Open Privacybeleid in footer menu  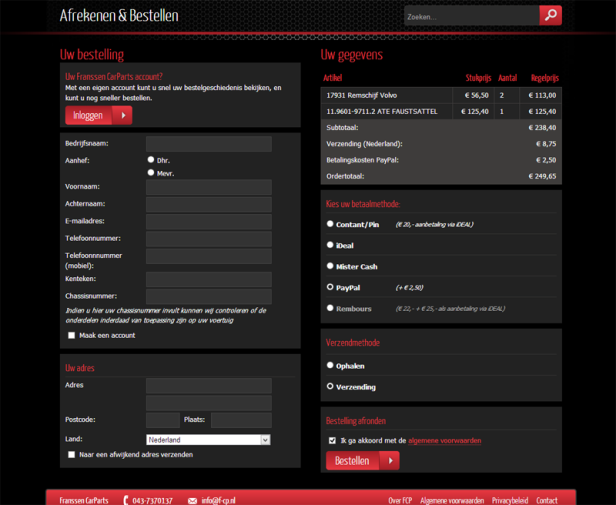pos(510,500)
